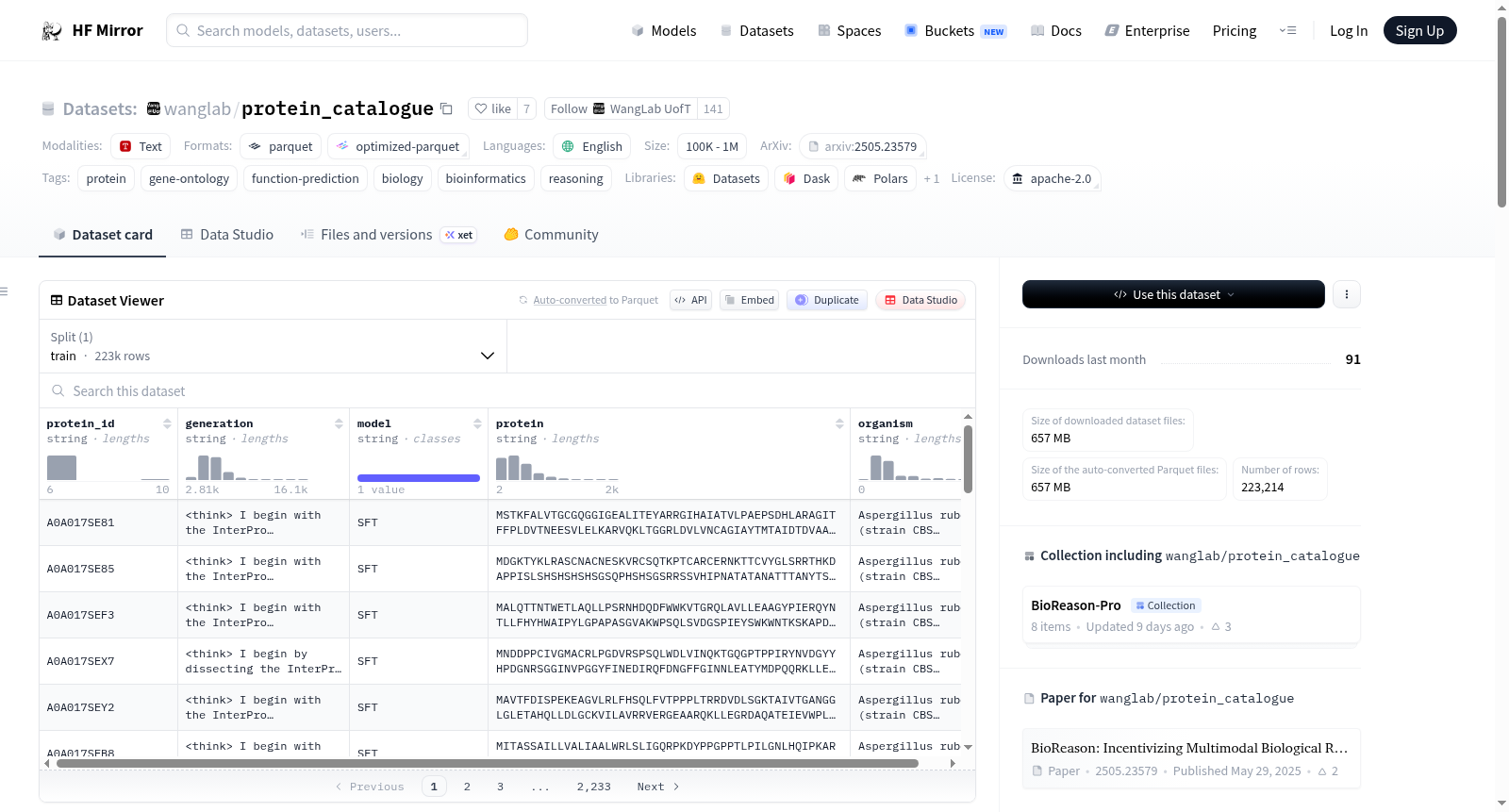This screenshot has width=1509, height=812.
Task: Click the protein_id length histogram bar
Action: coord(61,468)
